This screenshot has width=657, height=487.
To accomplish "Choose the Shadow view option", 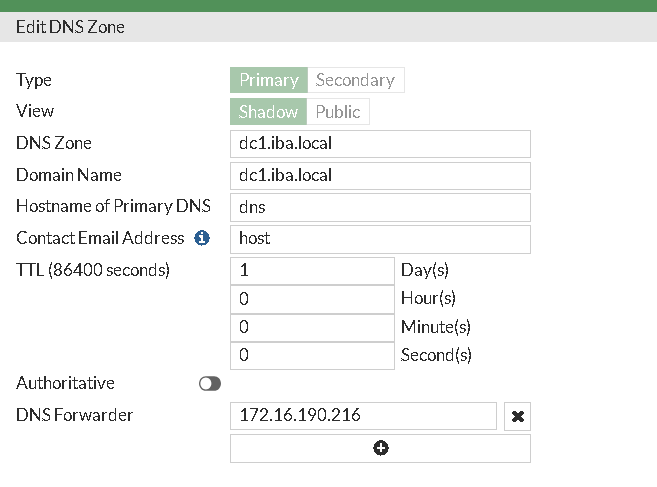I will pos(268,112).
